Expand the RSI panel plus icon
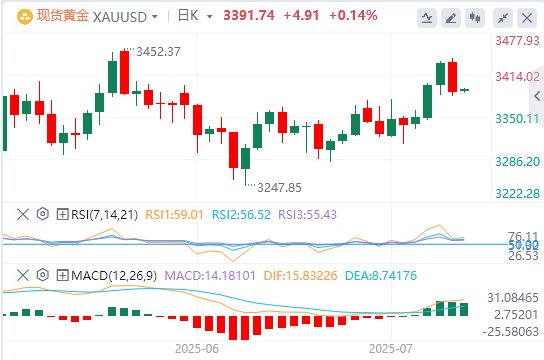 pyautogui.click(x=62, y=214)
